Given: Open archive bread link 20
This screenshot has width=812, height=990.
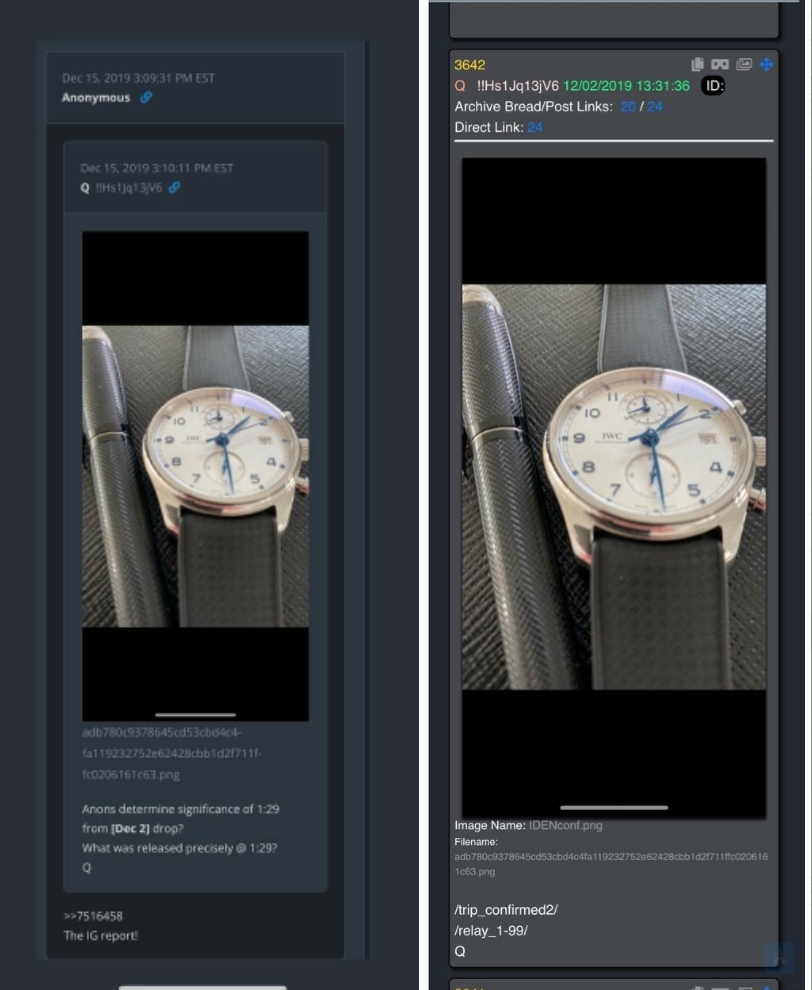Looking at the screenshot, I should [x=628, y=107].
